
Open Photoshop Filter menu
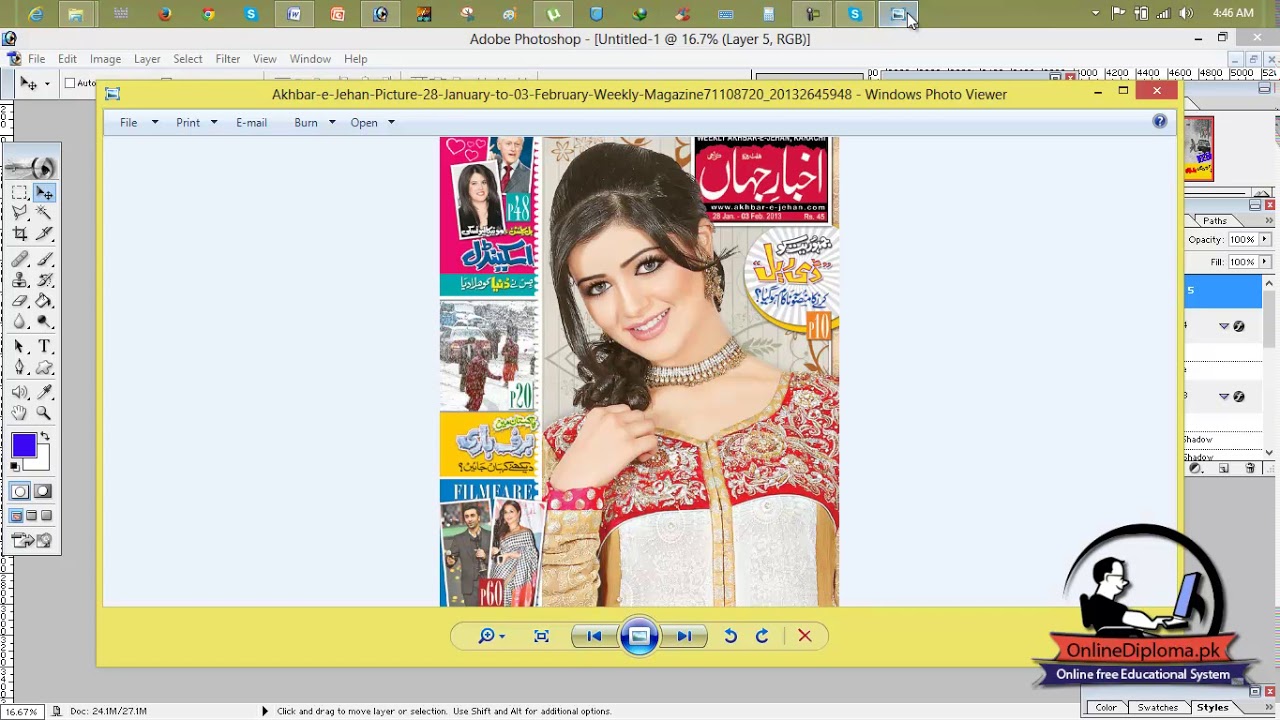[x=227, y=59]
